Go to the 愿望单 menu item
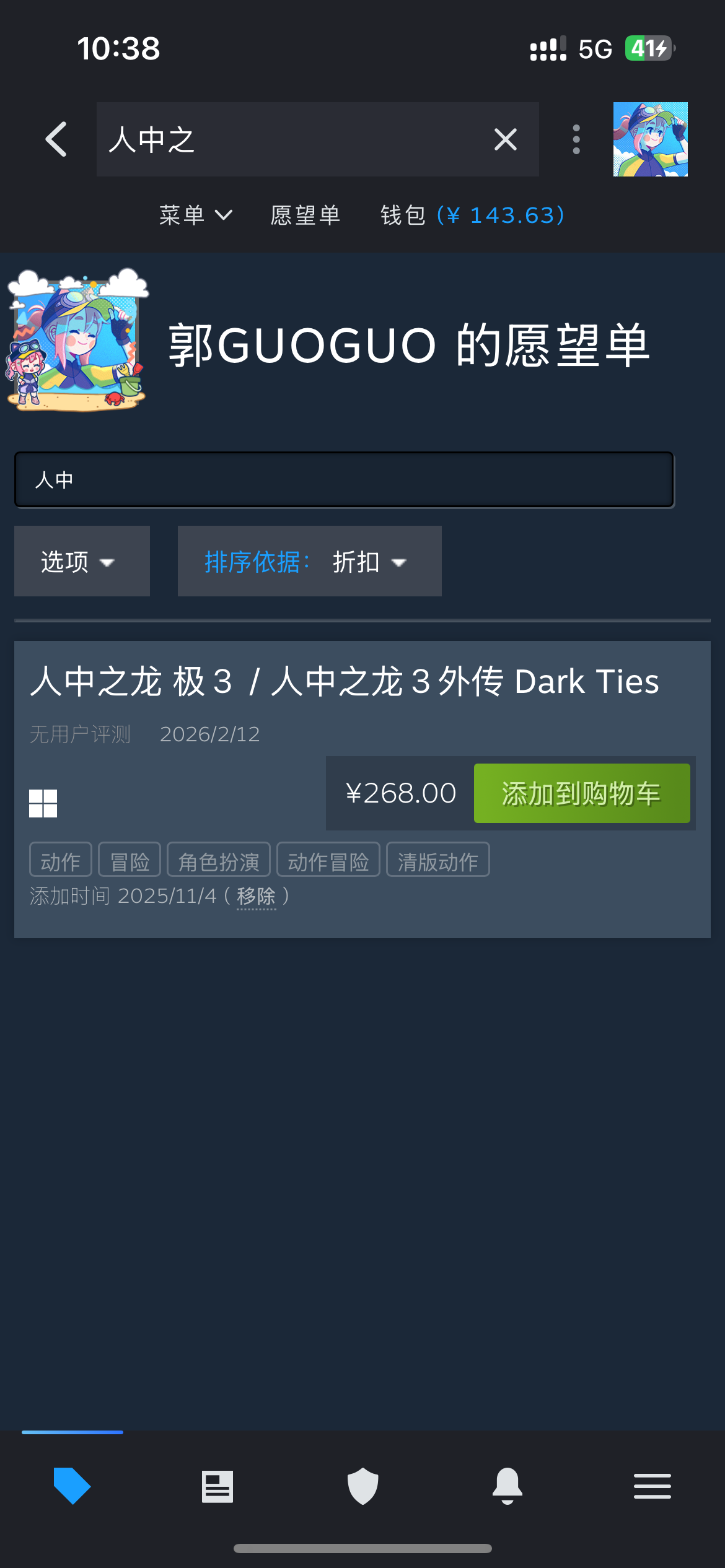The height and width of the screenshot is (1568, 725). tap(305, 216)
